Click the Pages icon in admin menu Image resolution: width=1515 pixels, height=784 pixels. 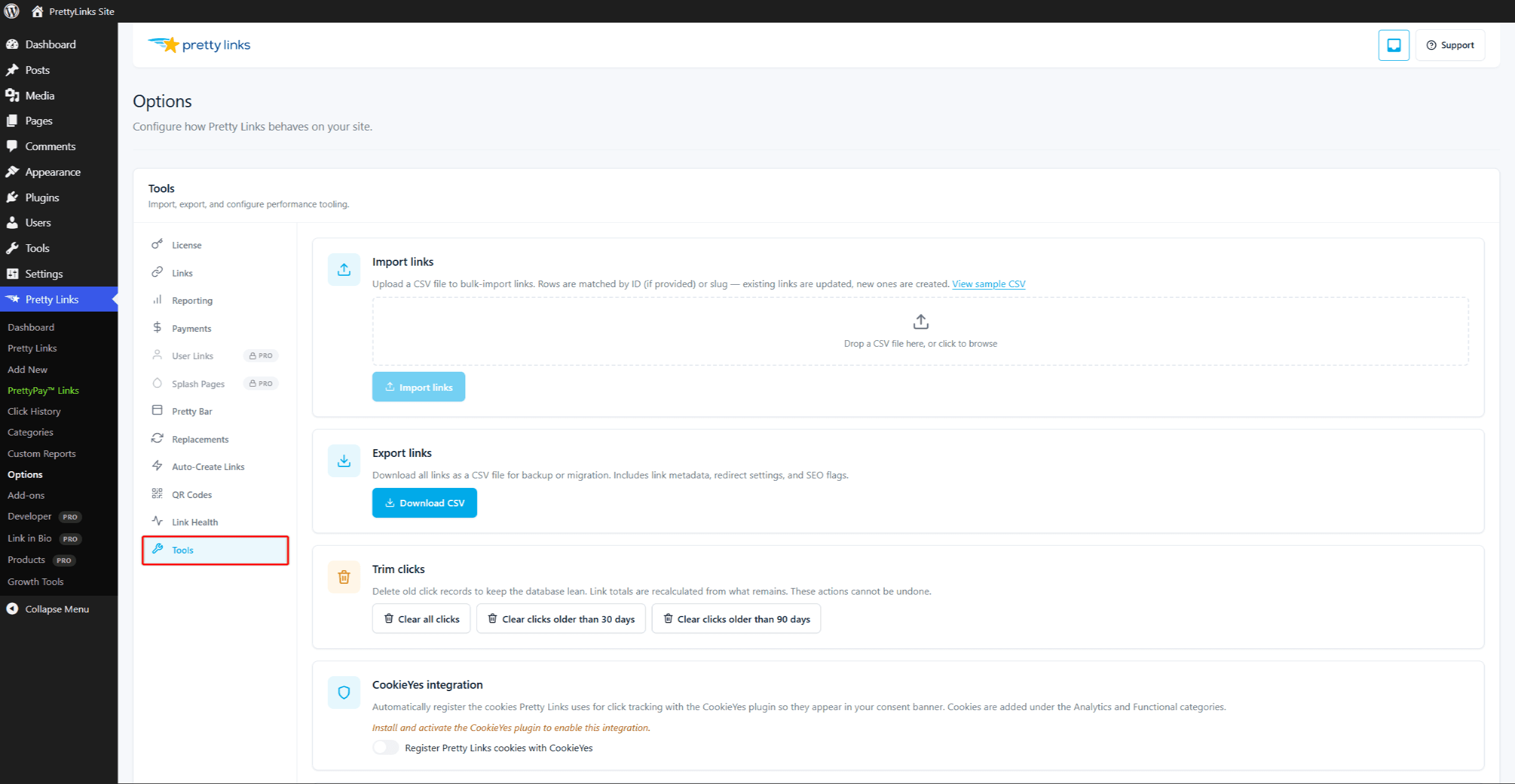(x=12, y=120)
